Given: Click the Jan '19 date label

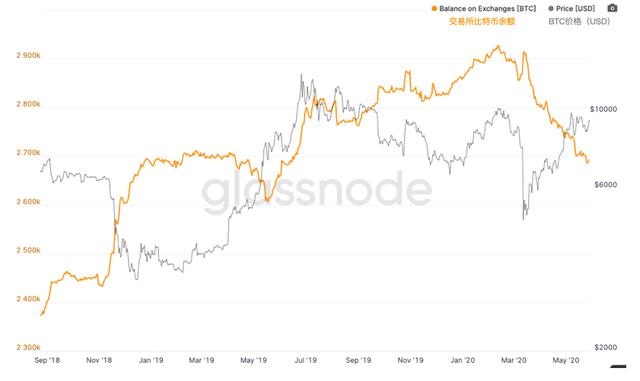Looking at the screenshot, I should pos(151,360).
